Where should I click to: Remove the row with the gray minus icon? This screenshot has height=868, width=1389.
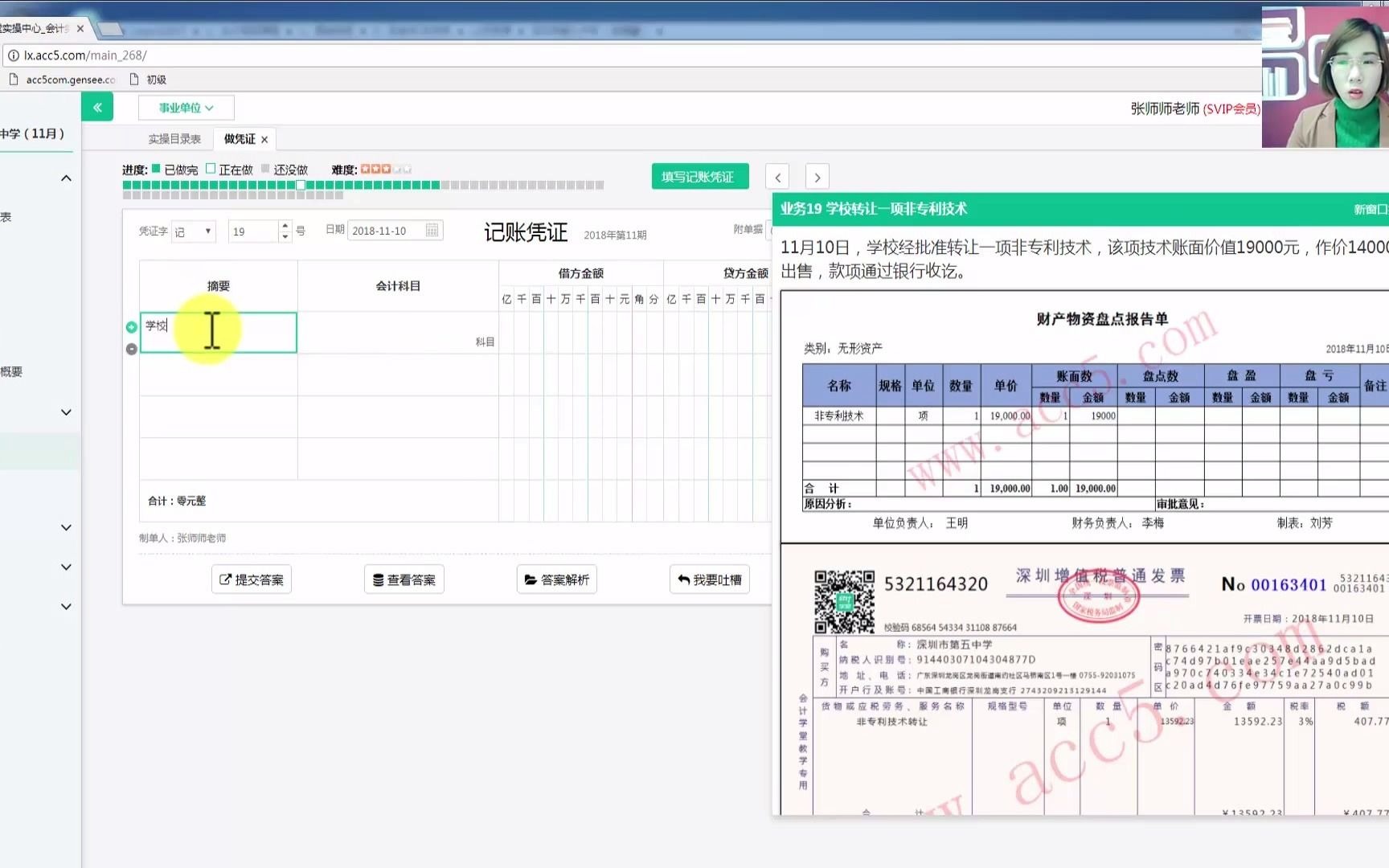pos(132,349)
